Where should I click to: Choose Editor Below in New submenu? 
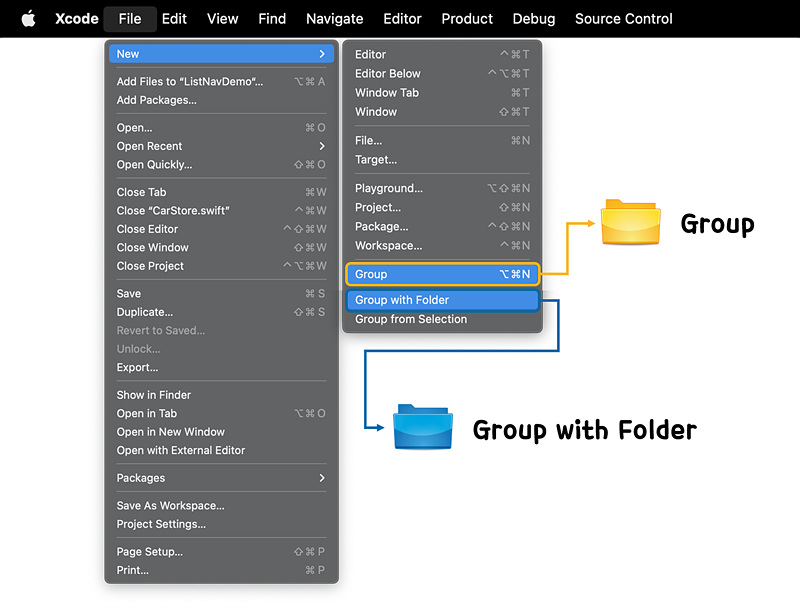coord(442,73)
